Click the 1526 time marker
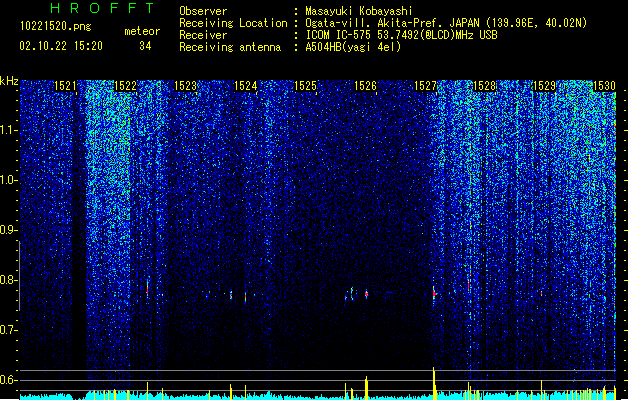Image resolution: width=629 pixels, height=400 pixels. (365, 86)
